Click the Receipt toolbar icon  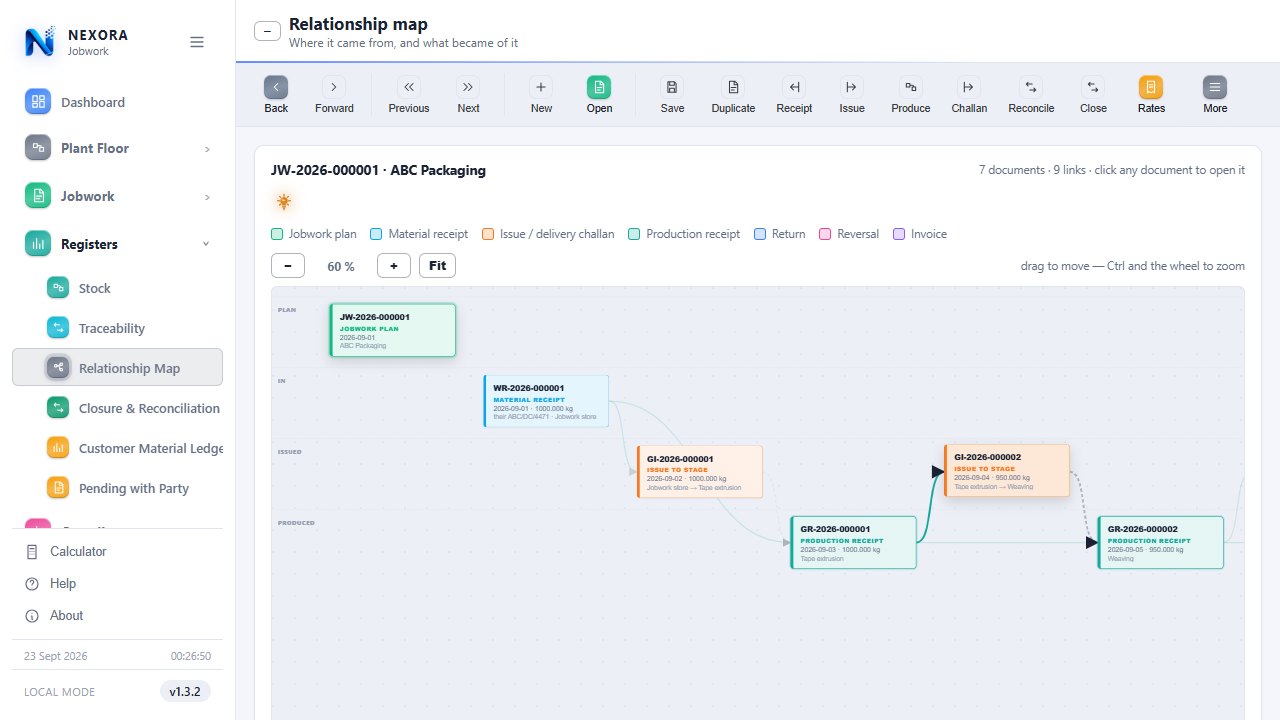click(794, 87)
